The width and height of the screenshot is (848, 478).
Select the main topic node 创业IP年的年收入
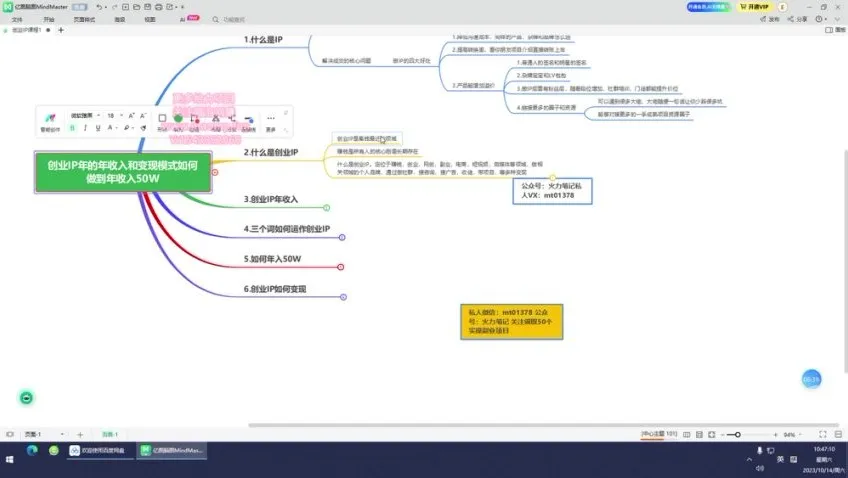[123, 172]
